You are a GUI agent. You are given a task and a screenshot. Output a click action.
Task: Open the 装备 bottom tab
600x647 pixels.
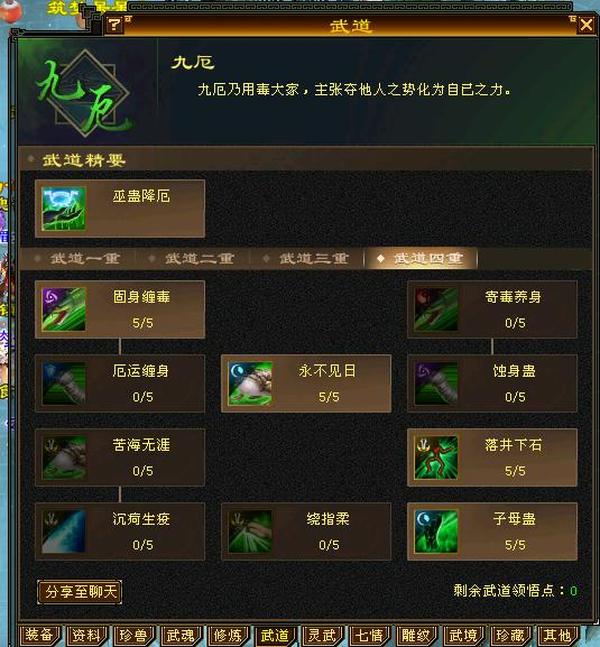pos(40,635)
